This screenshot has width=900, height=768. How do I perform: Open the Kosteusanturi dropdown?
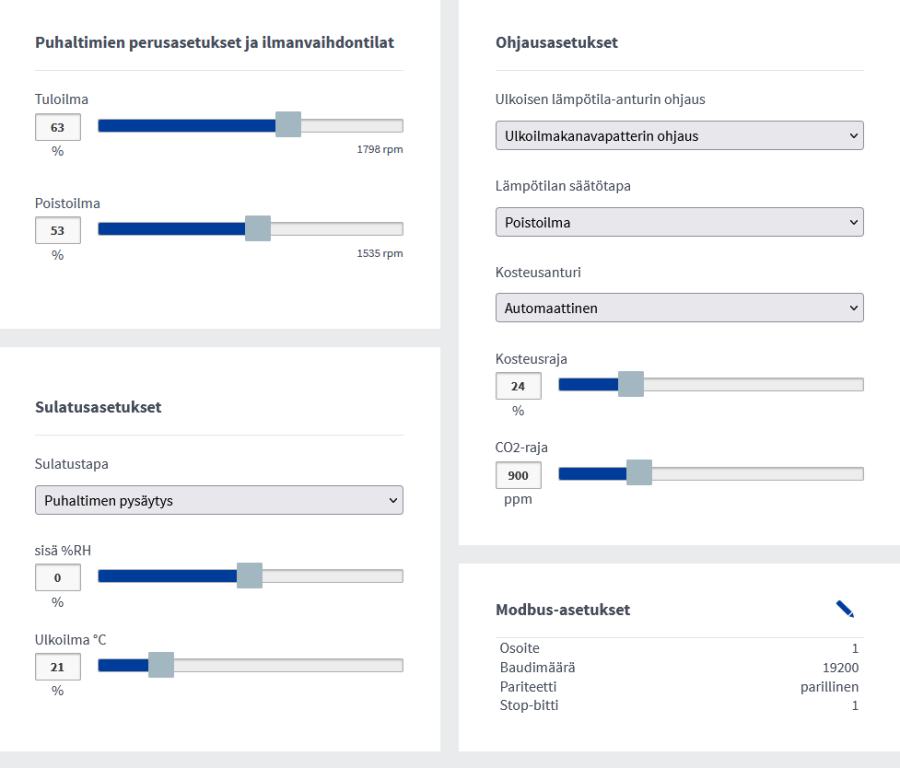pos(679,308)
